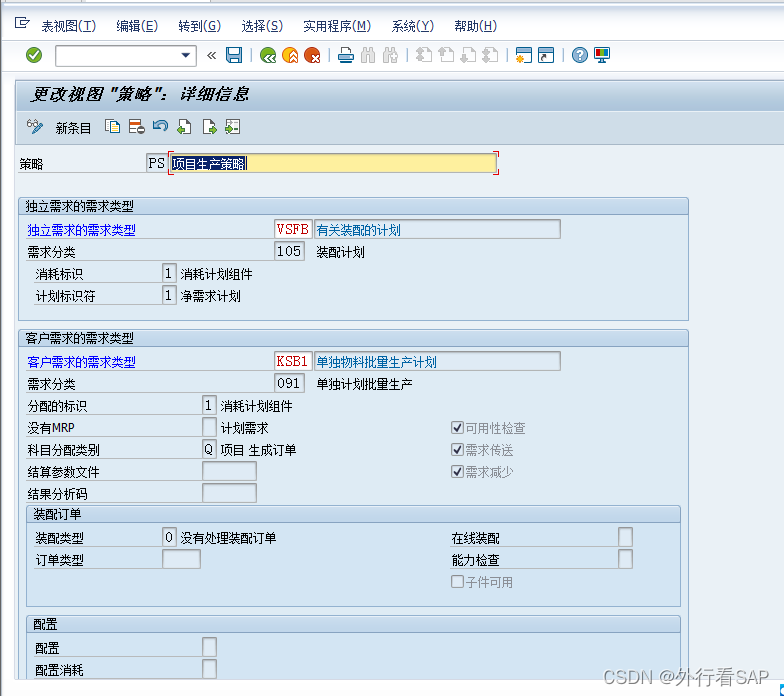Click the 独立需求的需求类型 blue link label
The height and width of the screenshot is (696, 784).
click(x=82, y=230)
